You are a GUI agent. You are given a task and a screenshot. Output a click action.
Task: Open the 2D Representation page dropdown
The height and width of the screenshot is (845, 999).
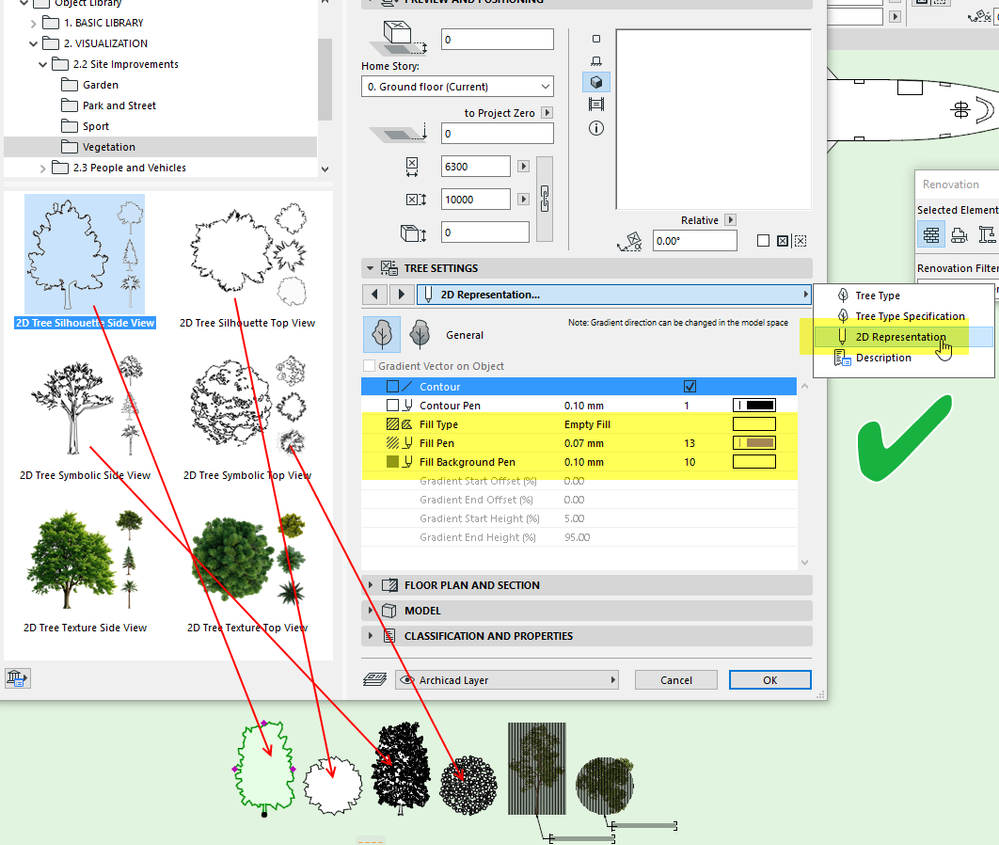(614, 294)
